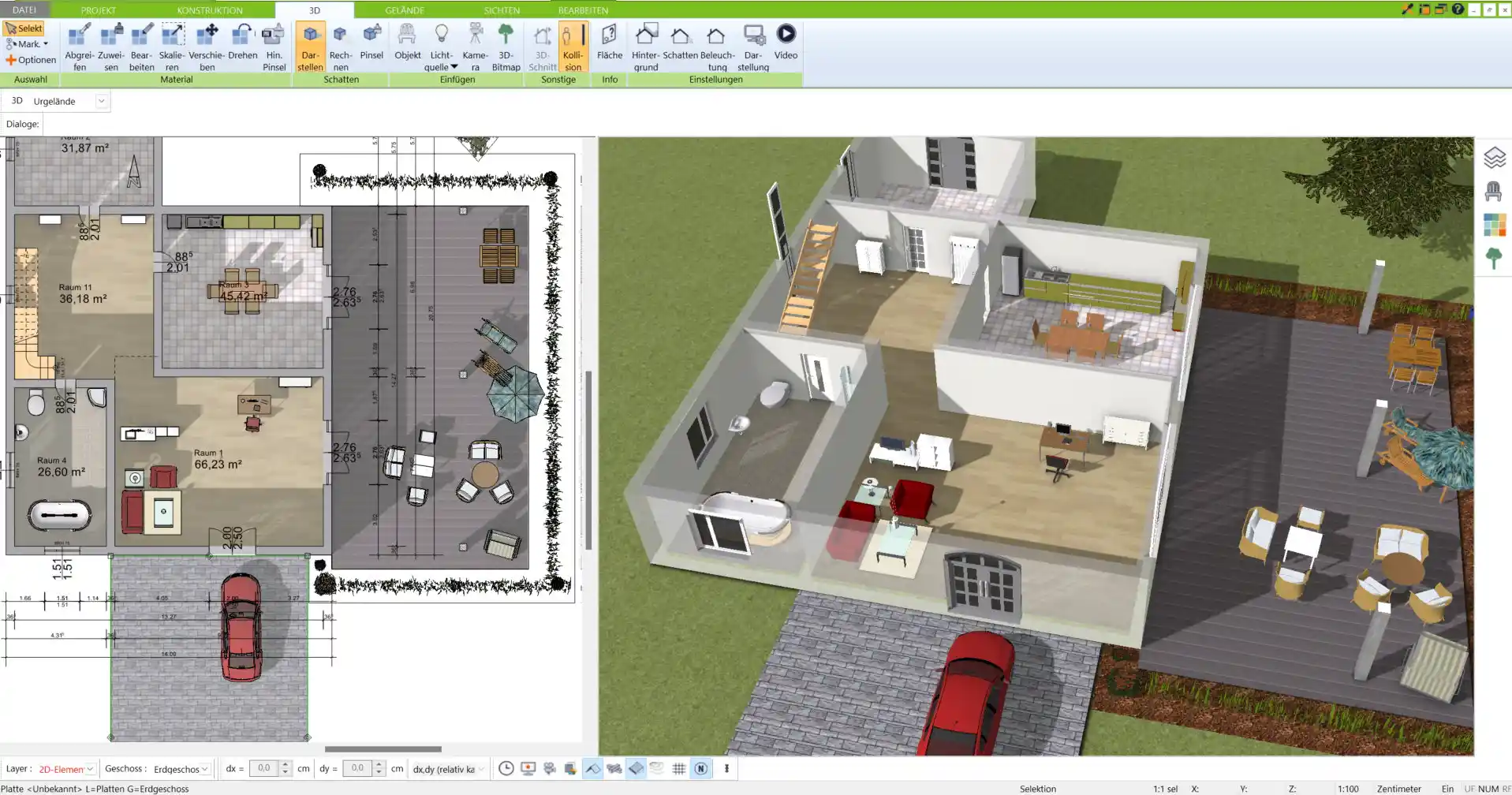Open Schatten settings
This screenshot has height=795, width=1512.
click(680, 42)
